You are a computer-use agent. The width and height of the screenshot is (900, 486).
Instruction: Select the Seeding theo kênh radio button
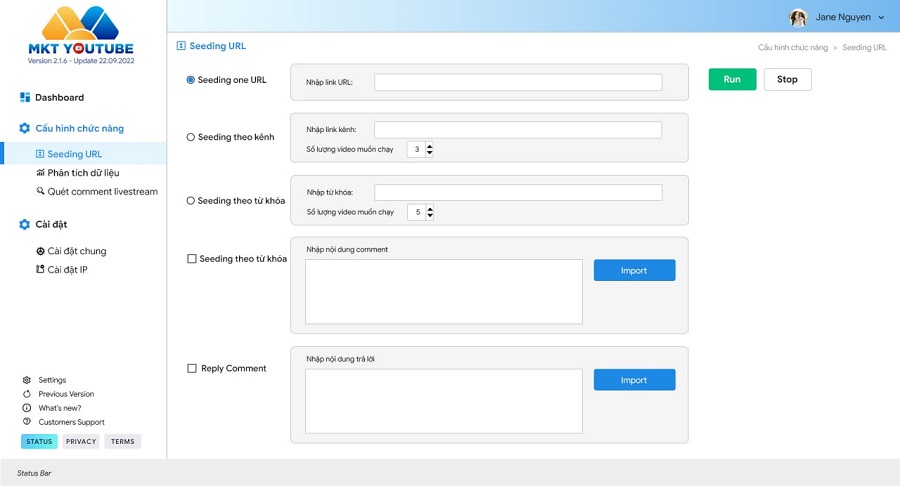(x=191, y=137)
